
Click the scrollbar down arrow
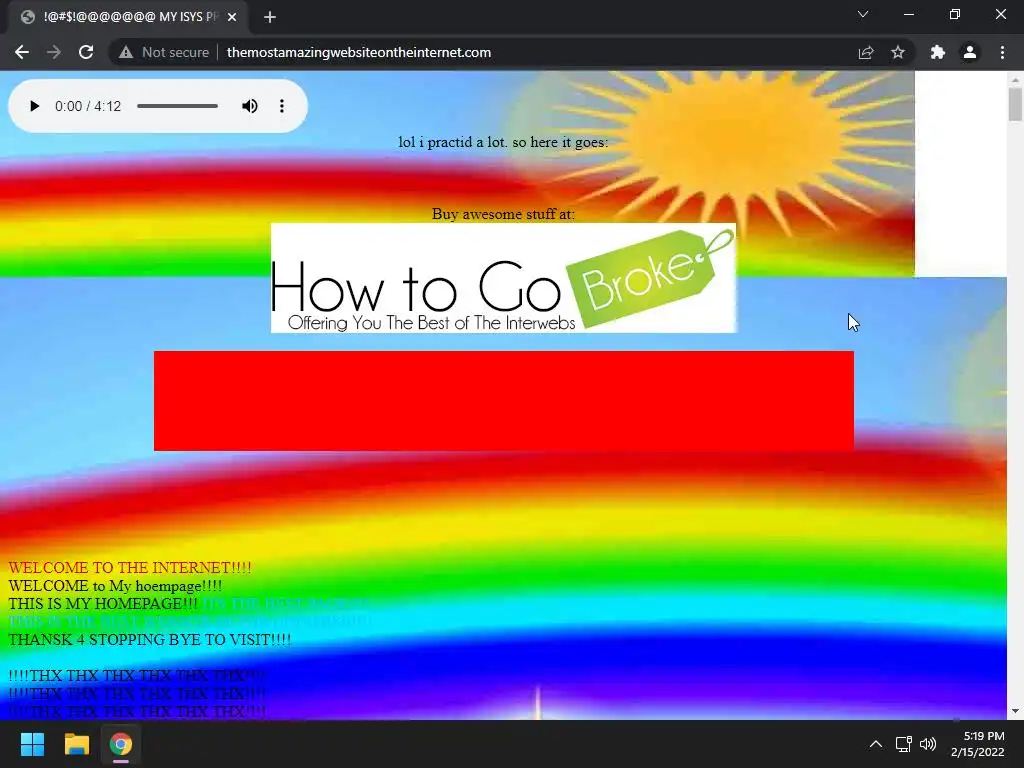(1015, 711)
